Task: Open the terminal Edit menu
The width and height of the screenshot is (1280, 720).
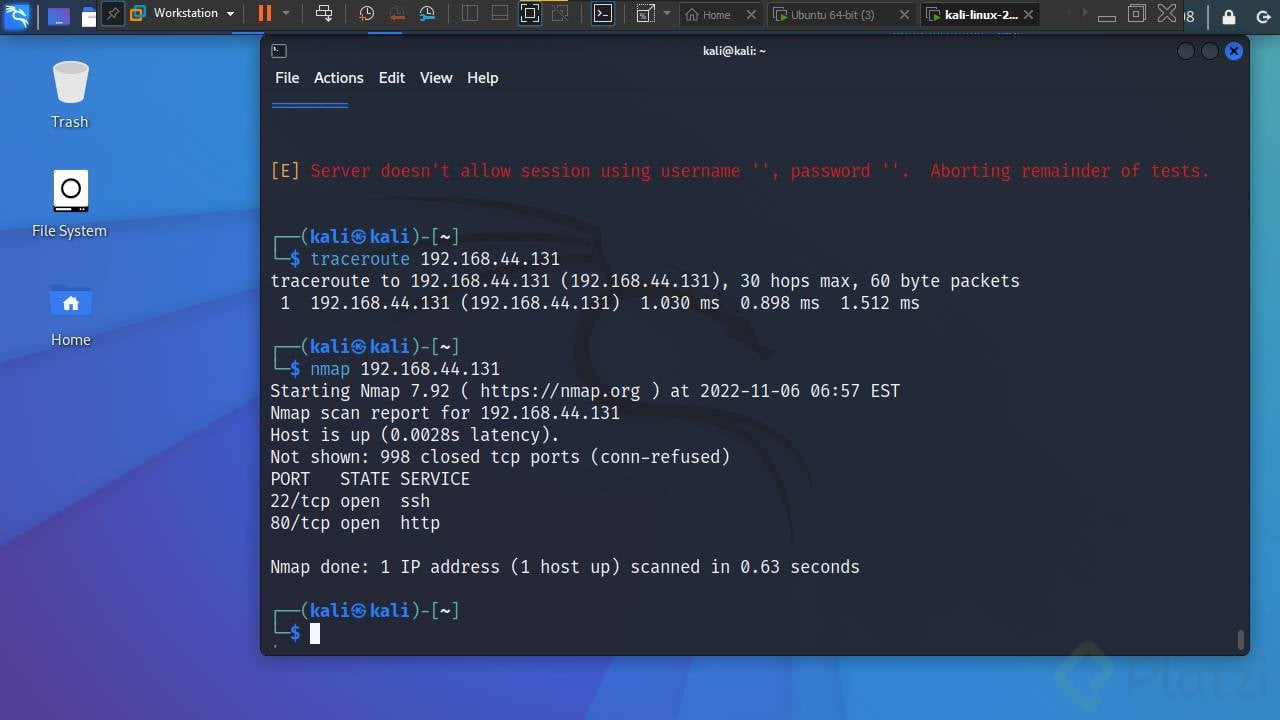Action: point(392,78)
